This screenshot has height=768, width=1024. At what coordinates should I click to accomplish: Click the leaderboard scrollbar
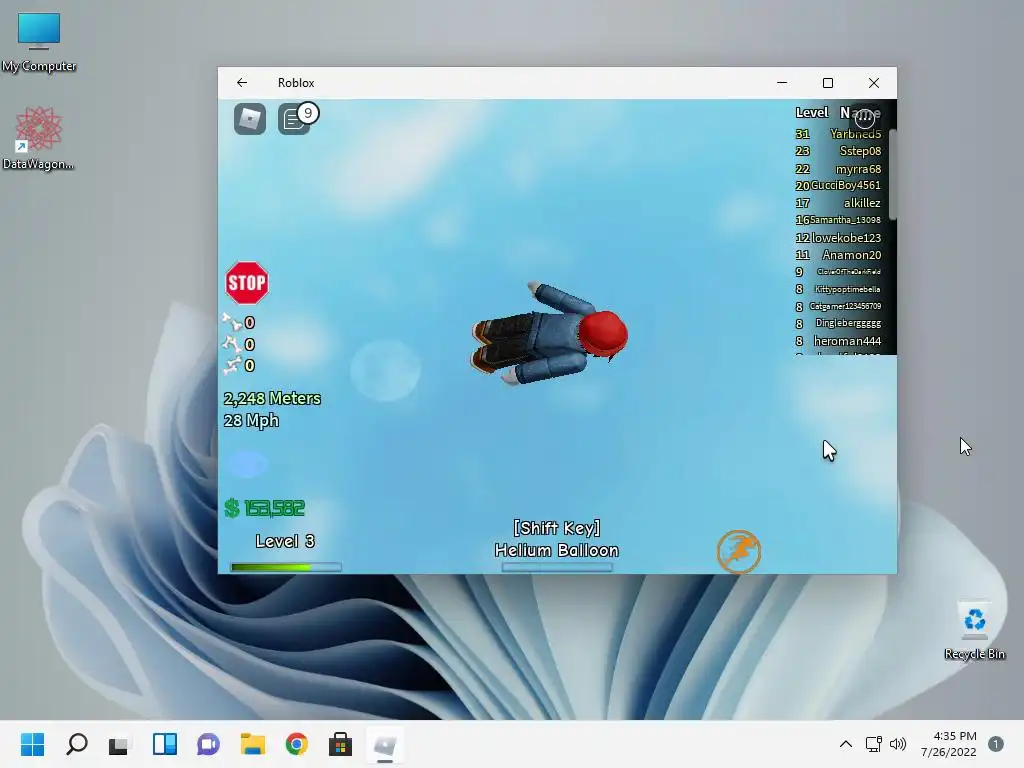[893, 174]
